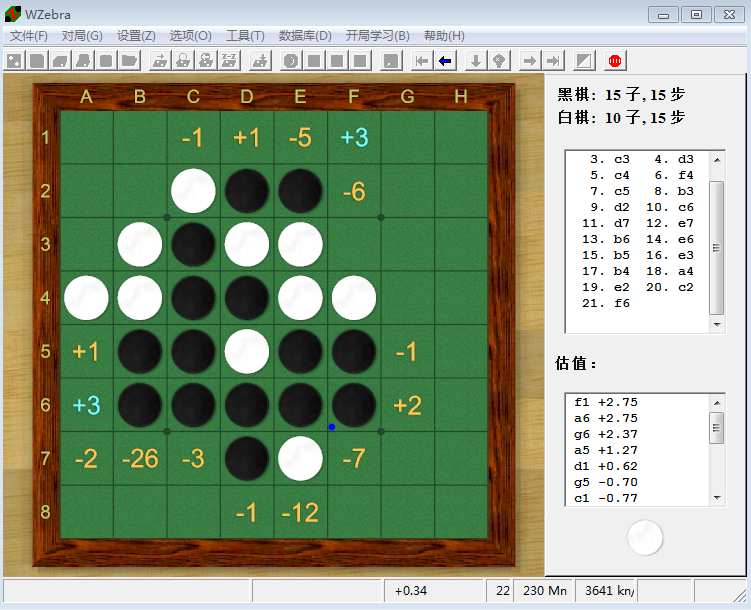Maximize the WZebra window

(696, 15)
